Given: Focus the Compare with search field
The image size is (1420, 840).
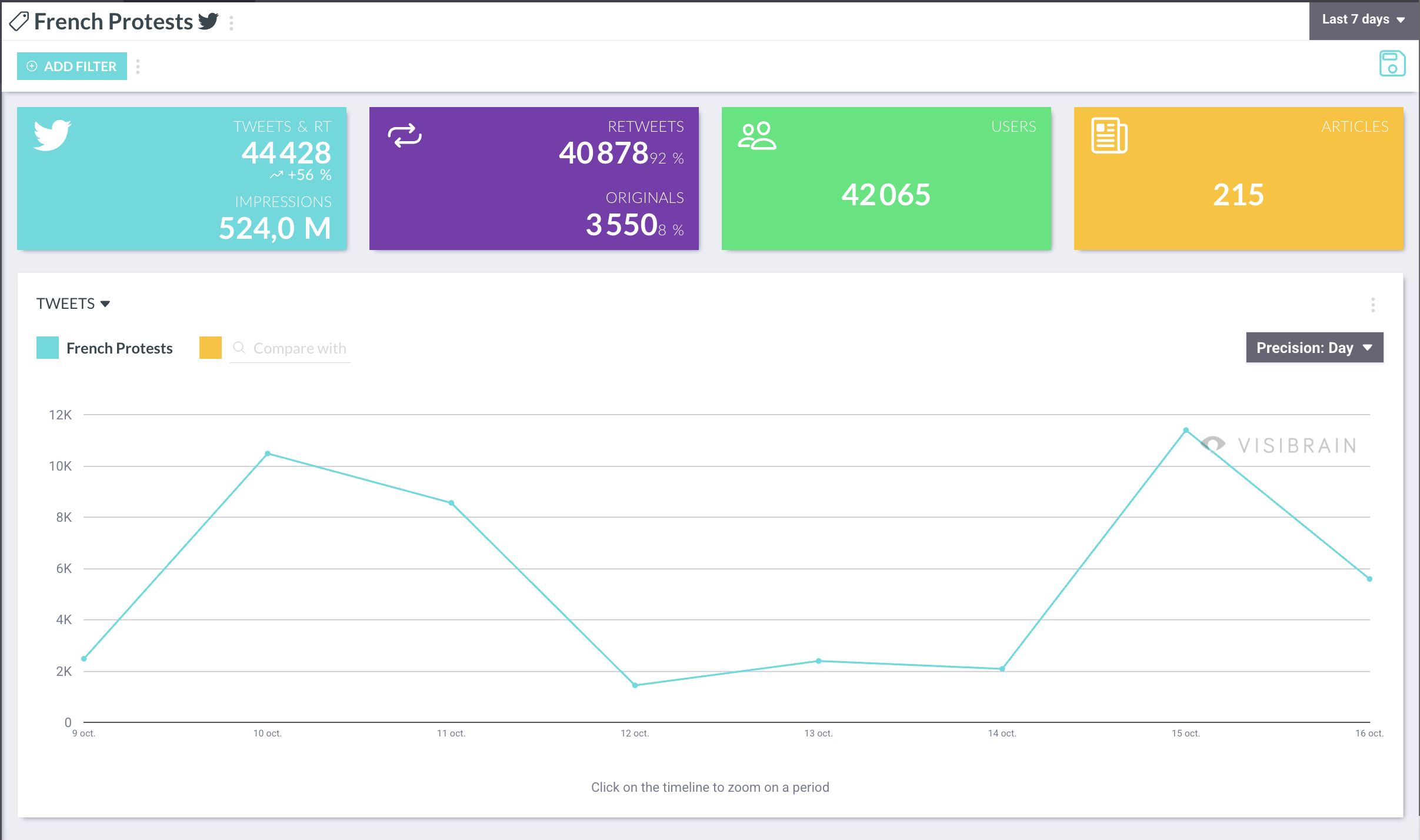Looking at the screenshot, I should 290,348.
